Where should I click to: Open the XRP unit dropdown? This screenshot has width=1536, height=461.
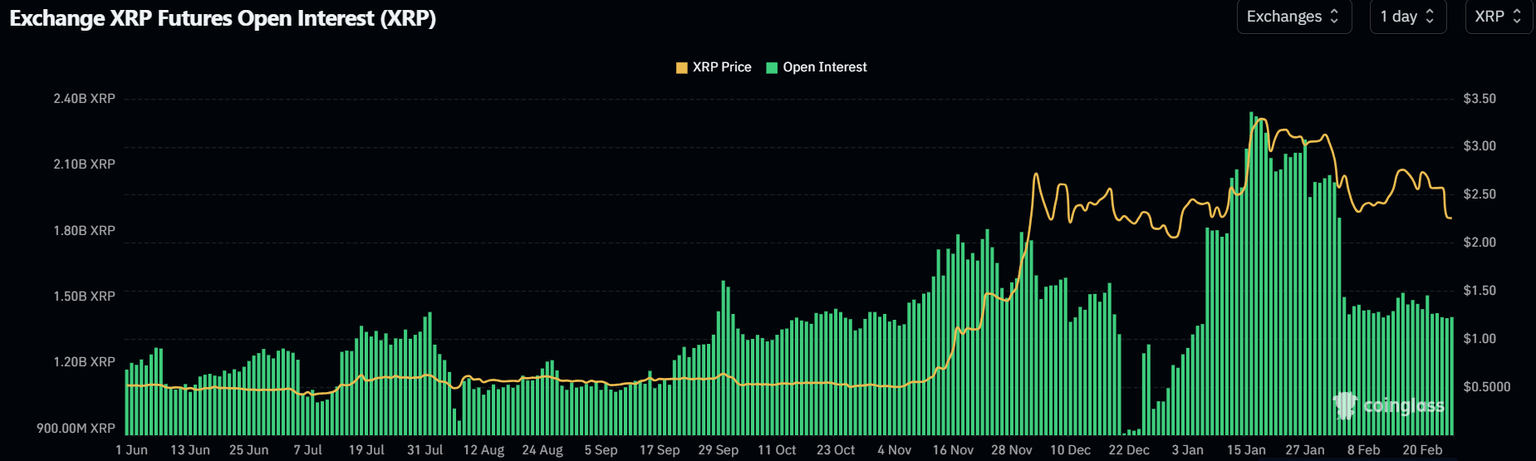[x=1498, y=17]
